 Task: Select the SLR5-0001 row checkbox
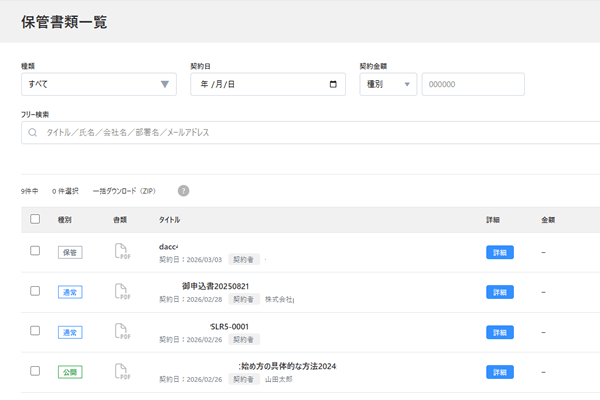coord(35,331)
